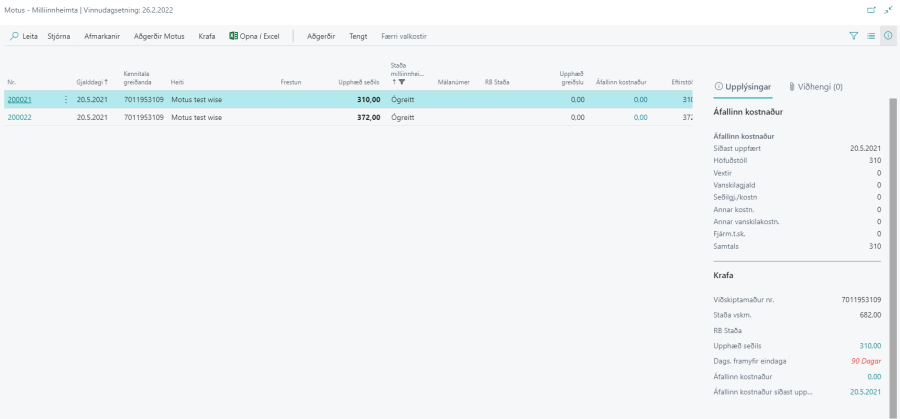This screenshot has height=419, width=900.
Task: Open row options menu for 200021
Action: point(66,100)
